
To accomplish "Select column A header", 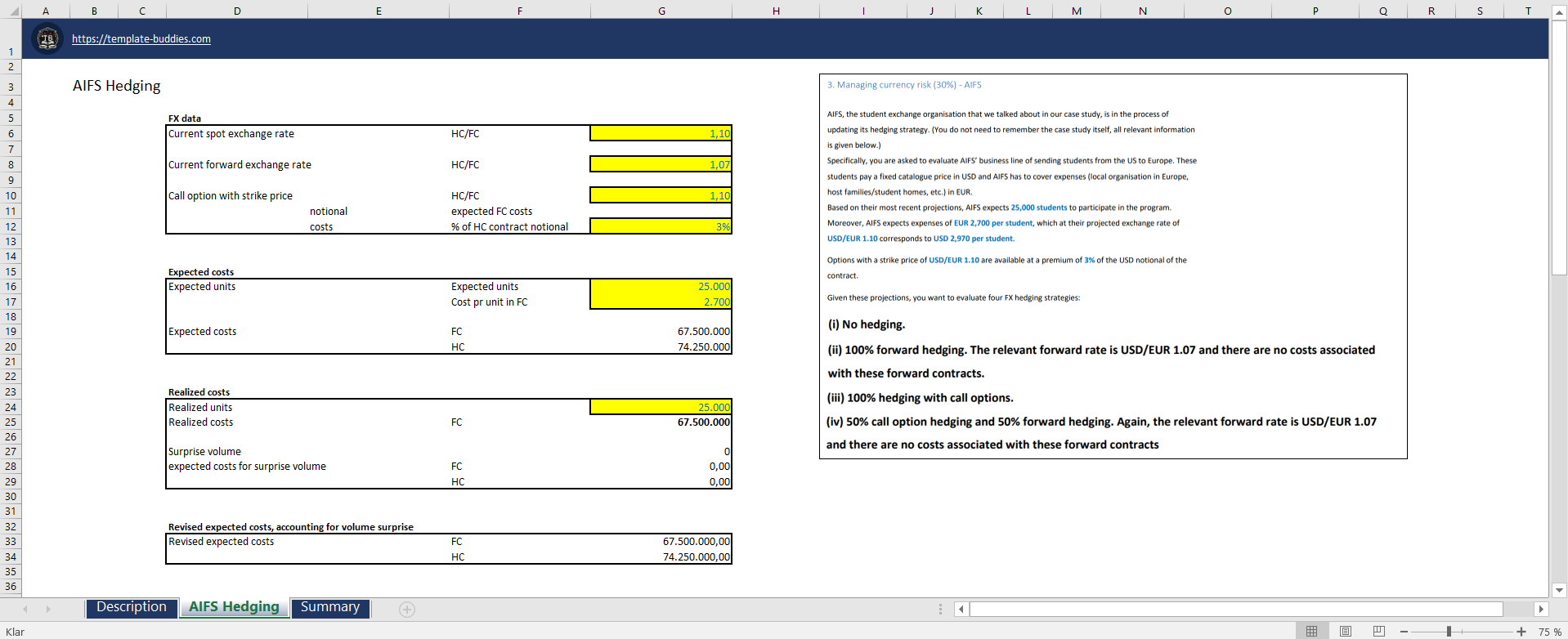I will [x=46, y=11].
